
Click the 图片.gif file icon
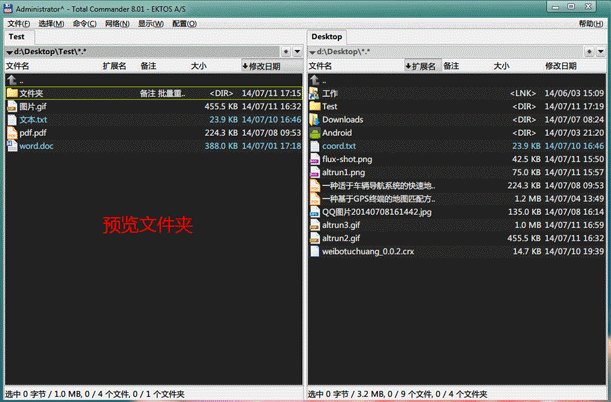tap(11, 106)
